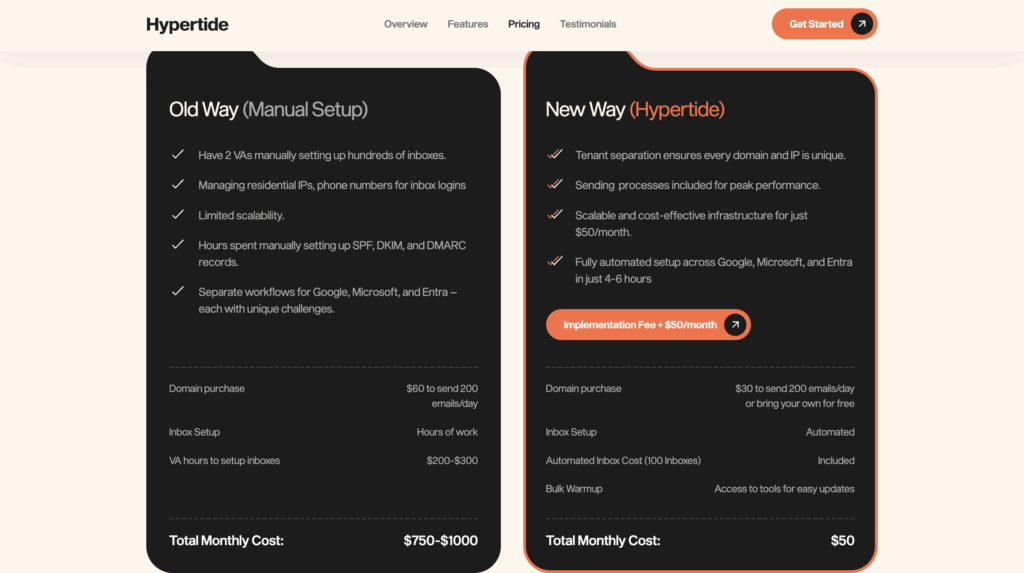Viewport: 1024px width, 573px height.
Task: Click the 'Automated' value
Action: point(830,432)
